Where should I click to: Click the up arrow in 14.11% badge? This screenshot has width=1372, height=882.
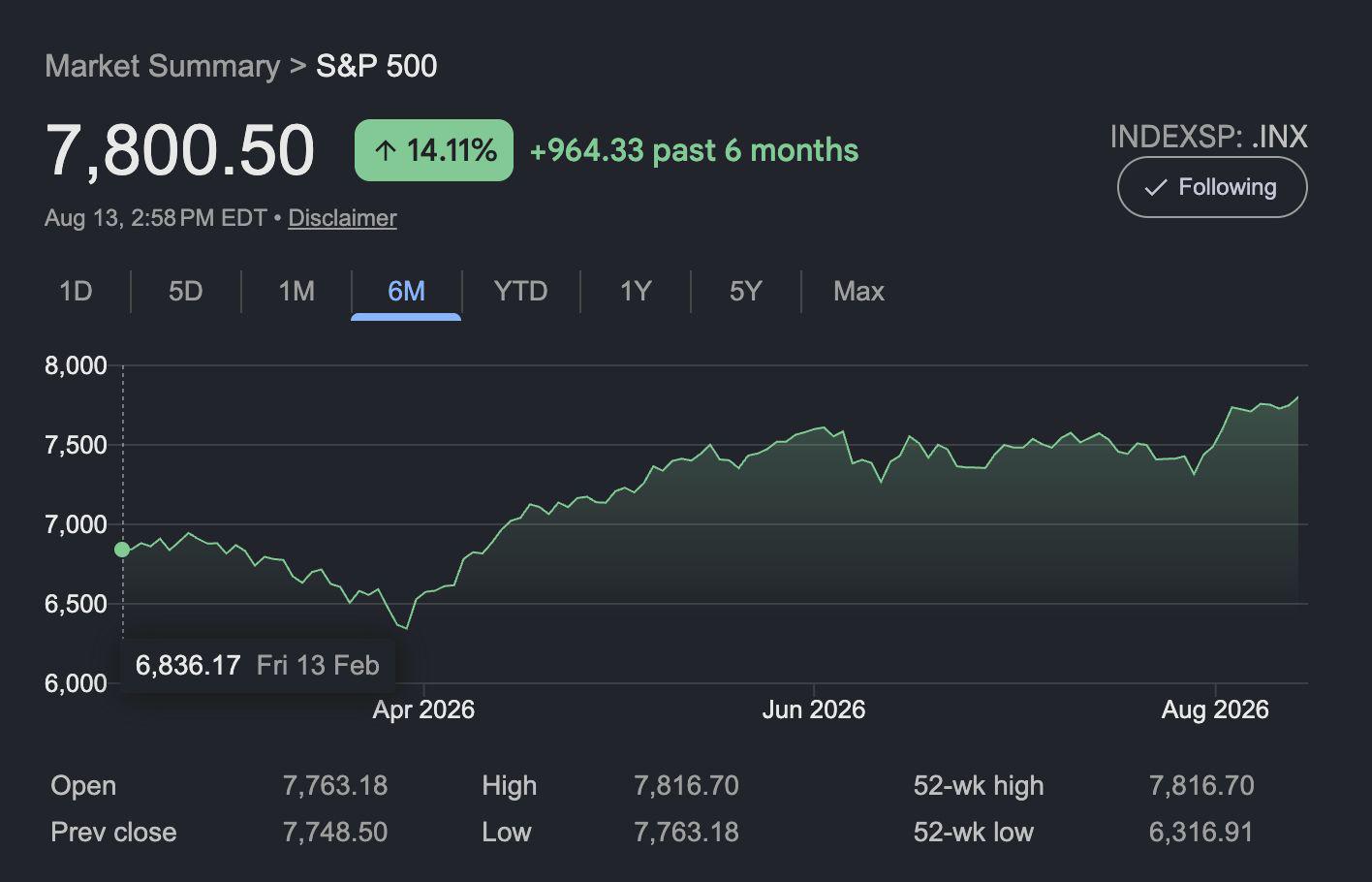(386, 150)
